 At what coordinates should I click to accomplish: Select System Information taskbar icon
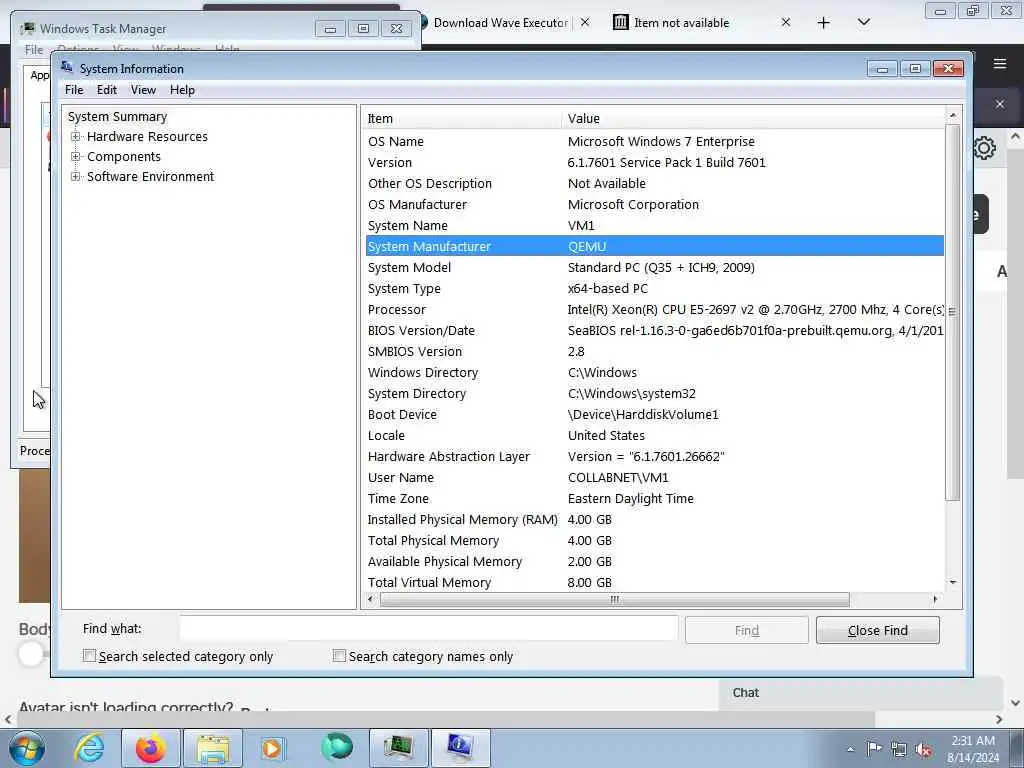(460, 748)
